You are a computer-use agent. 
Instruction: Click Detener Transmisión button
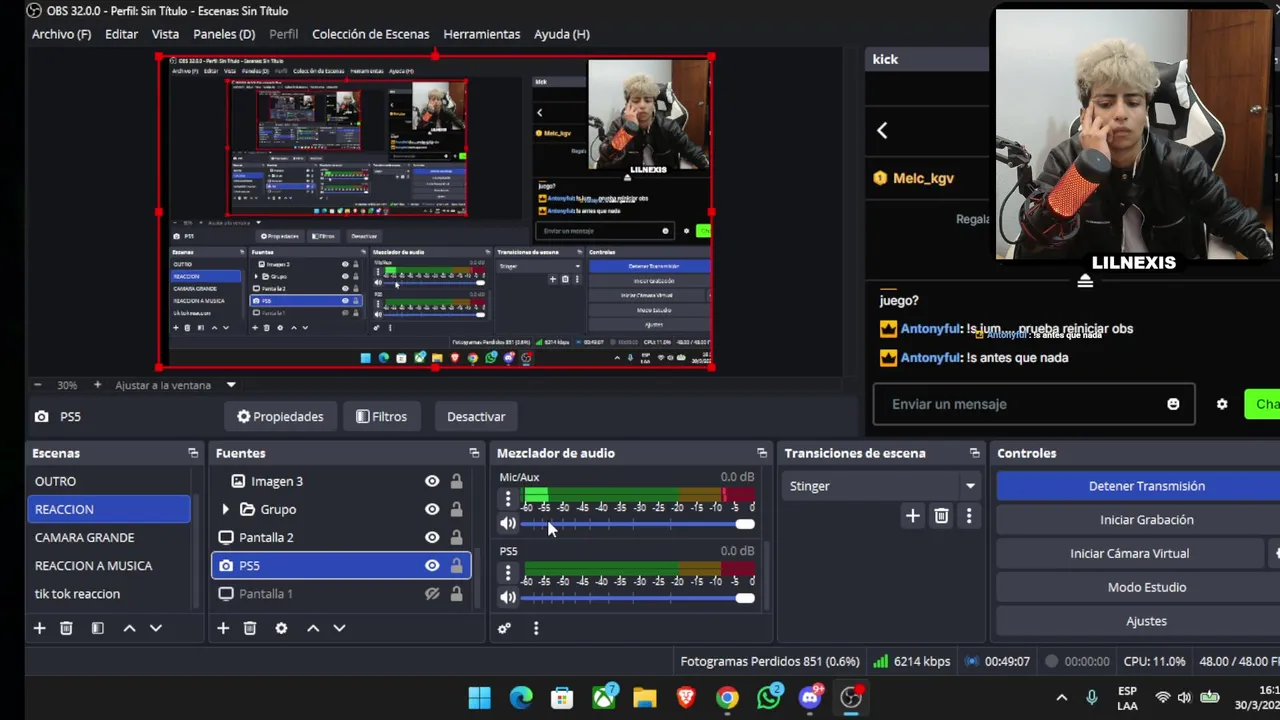(1146, 486)
